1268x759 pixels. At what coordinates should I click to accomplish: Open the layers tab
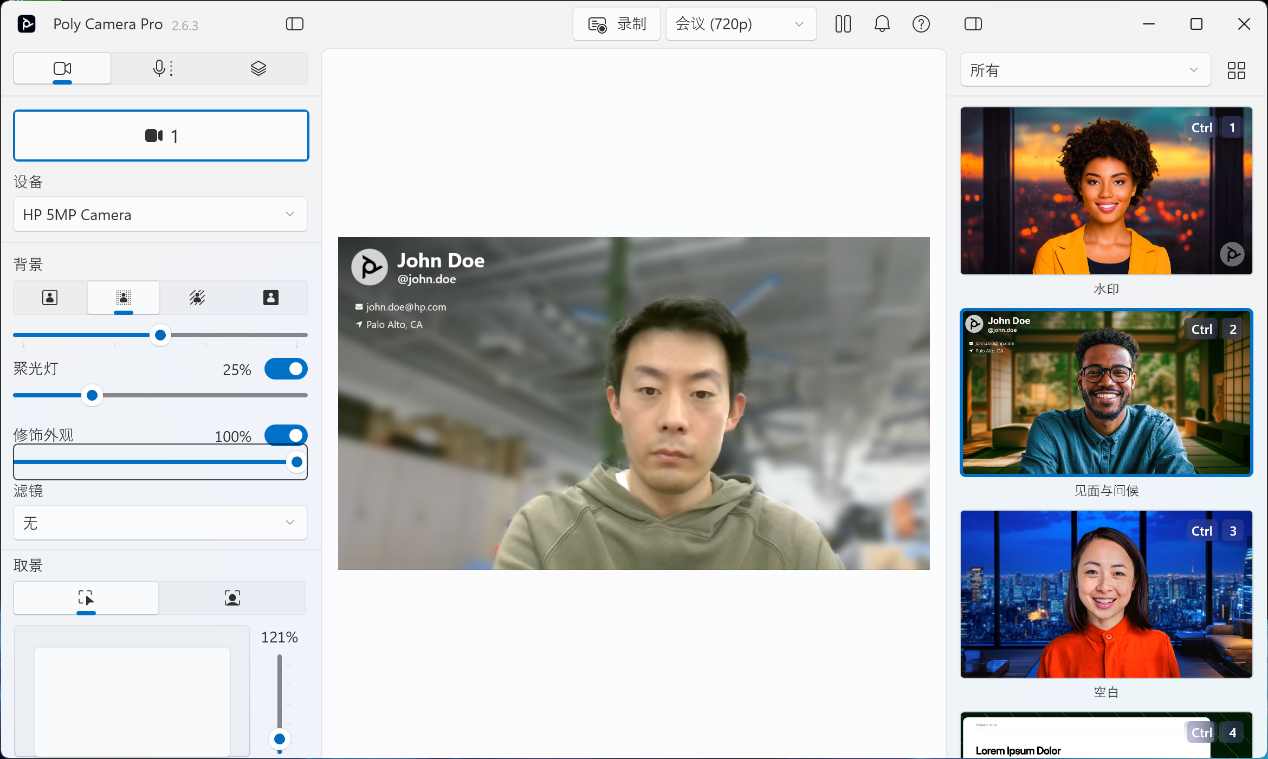point(258,68)
